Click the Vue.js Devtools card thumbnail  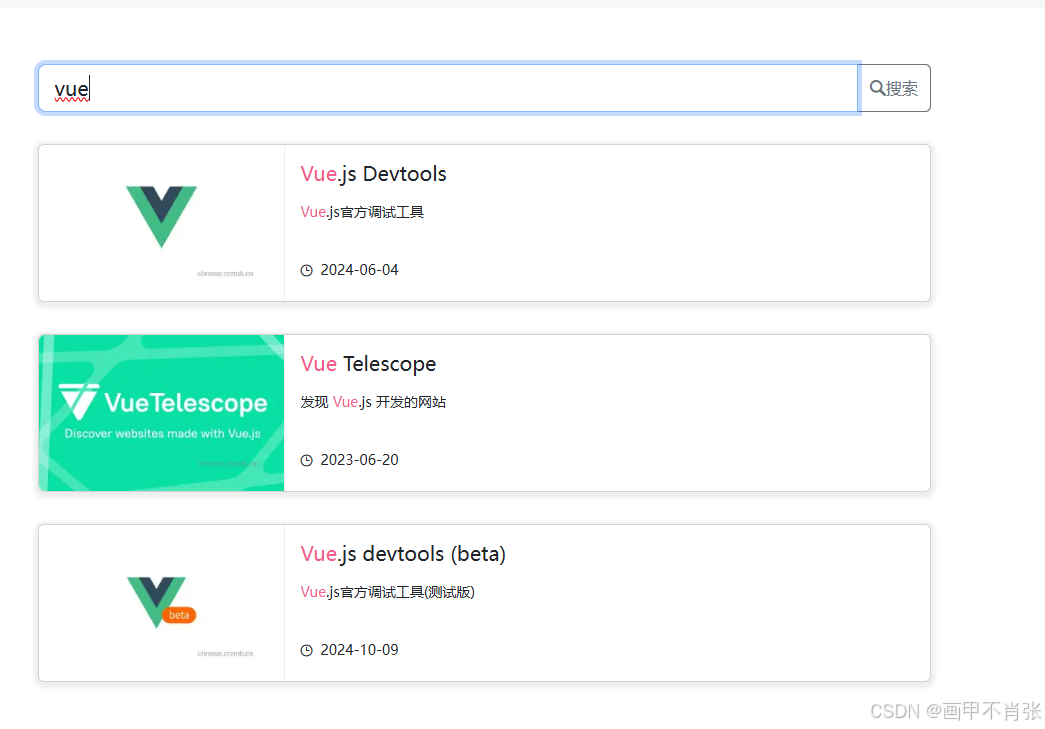pos(160,222)
